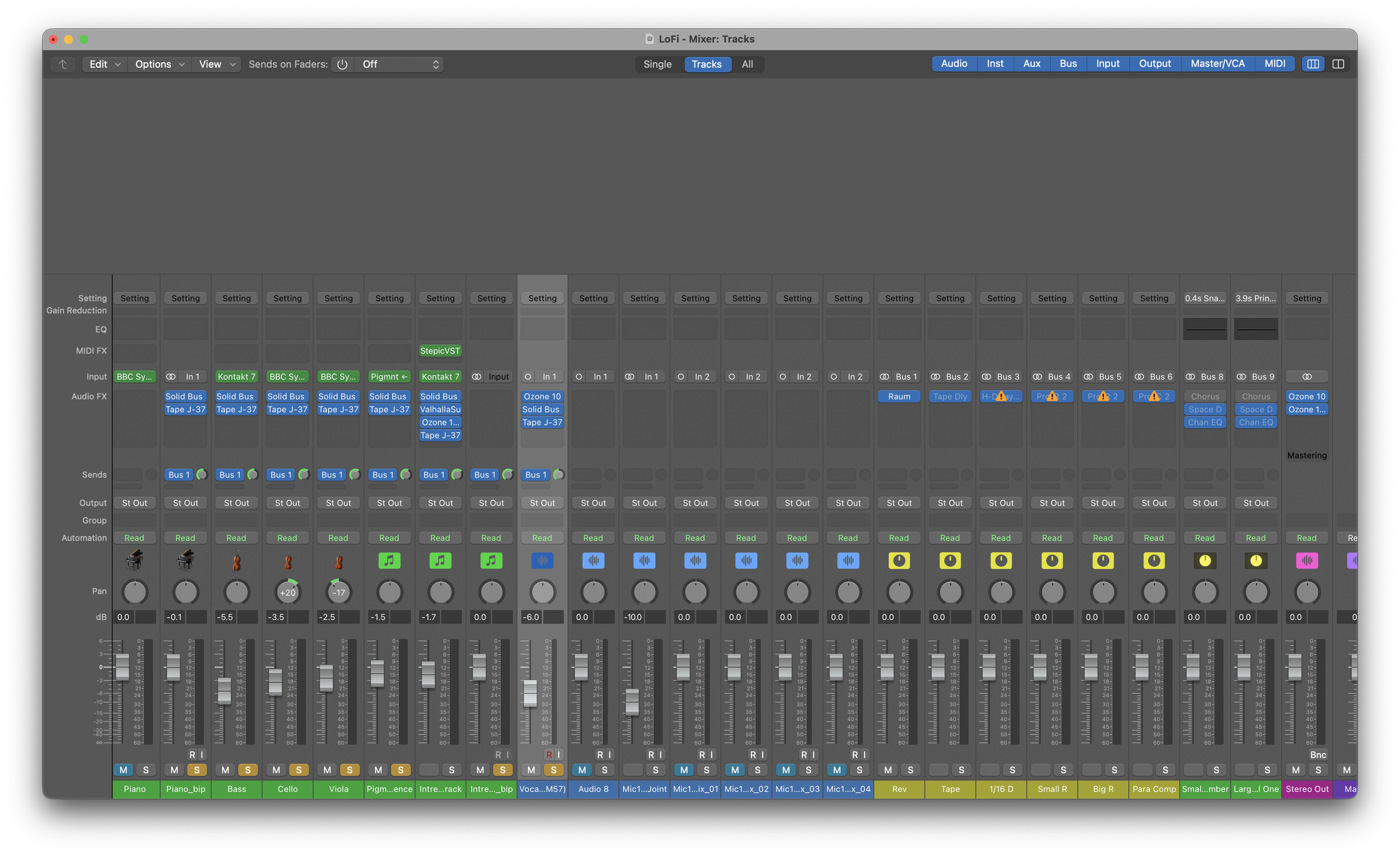1400x855 pixels.
Task: Click the yellow aux icon on Para Comp channel
Action: click(x=1154, y=560)
